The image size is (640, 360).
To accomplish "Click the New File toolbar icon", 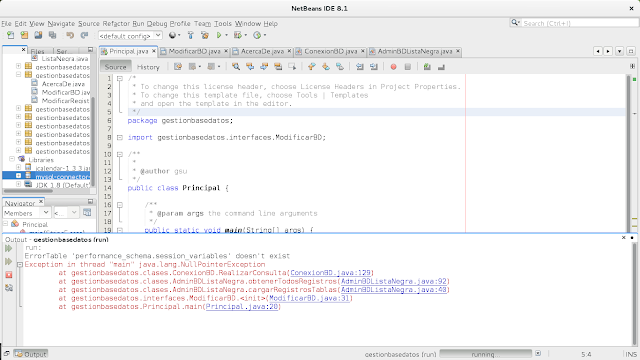I will pos(10,35).
